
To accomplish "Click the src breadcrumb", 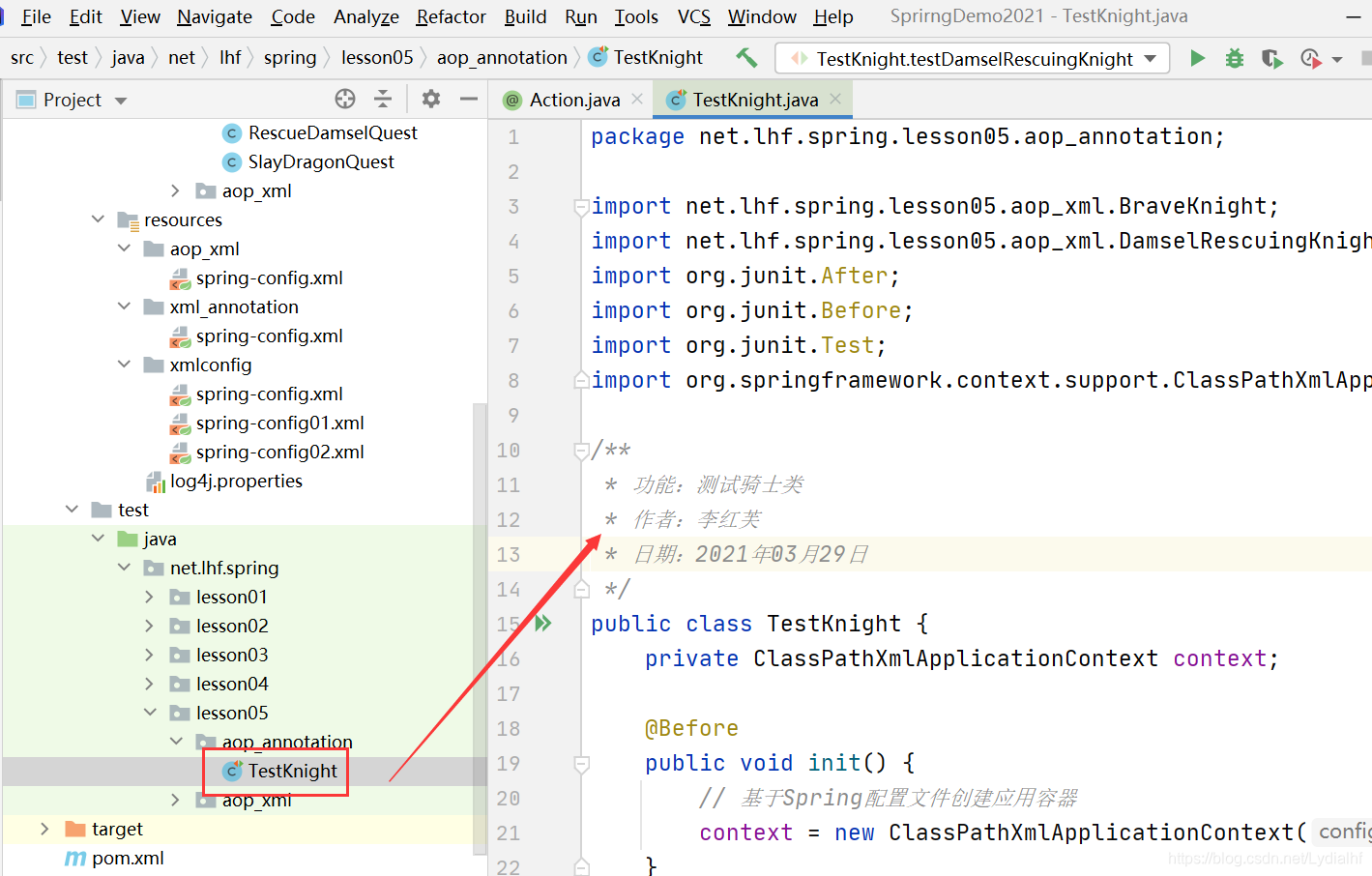I will [22, 58].
